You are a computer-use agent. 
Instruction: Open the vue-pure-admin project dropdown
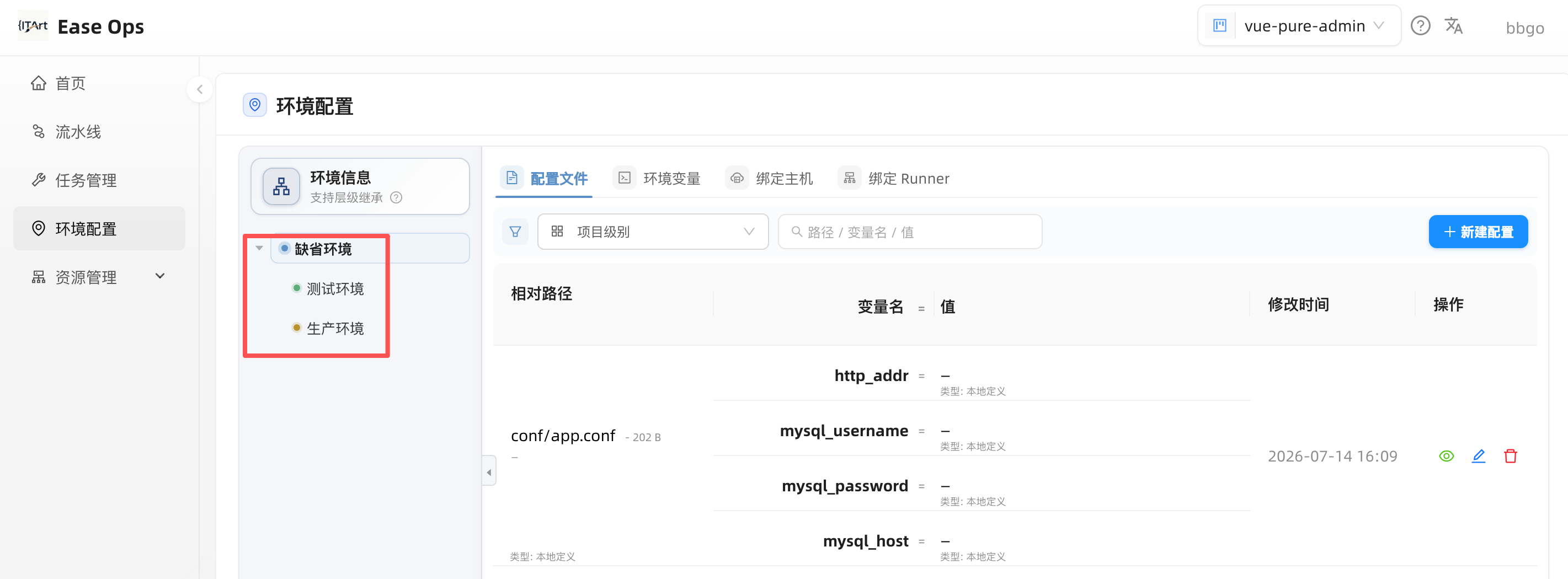[1299, 25]
